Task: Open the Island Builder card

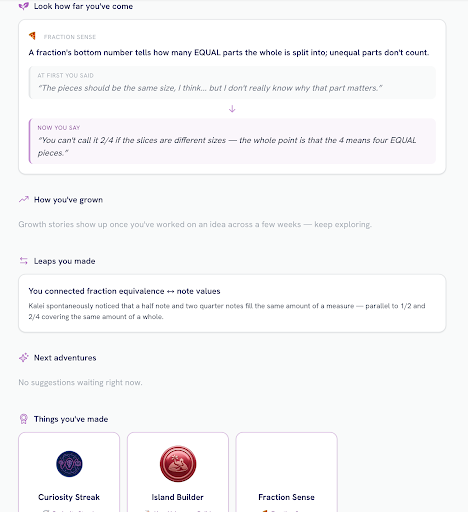Action: [178, 472]
